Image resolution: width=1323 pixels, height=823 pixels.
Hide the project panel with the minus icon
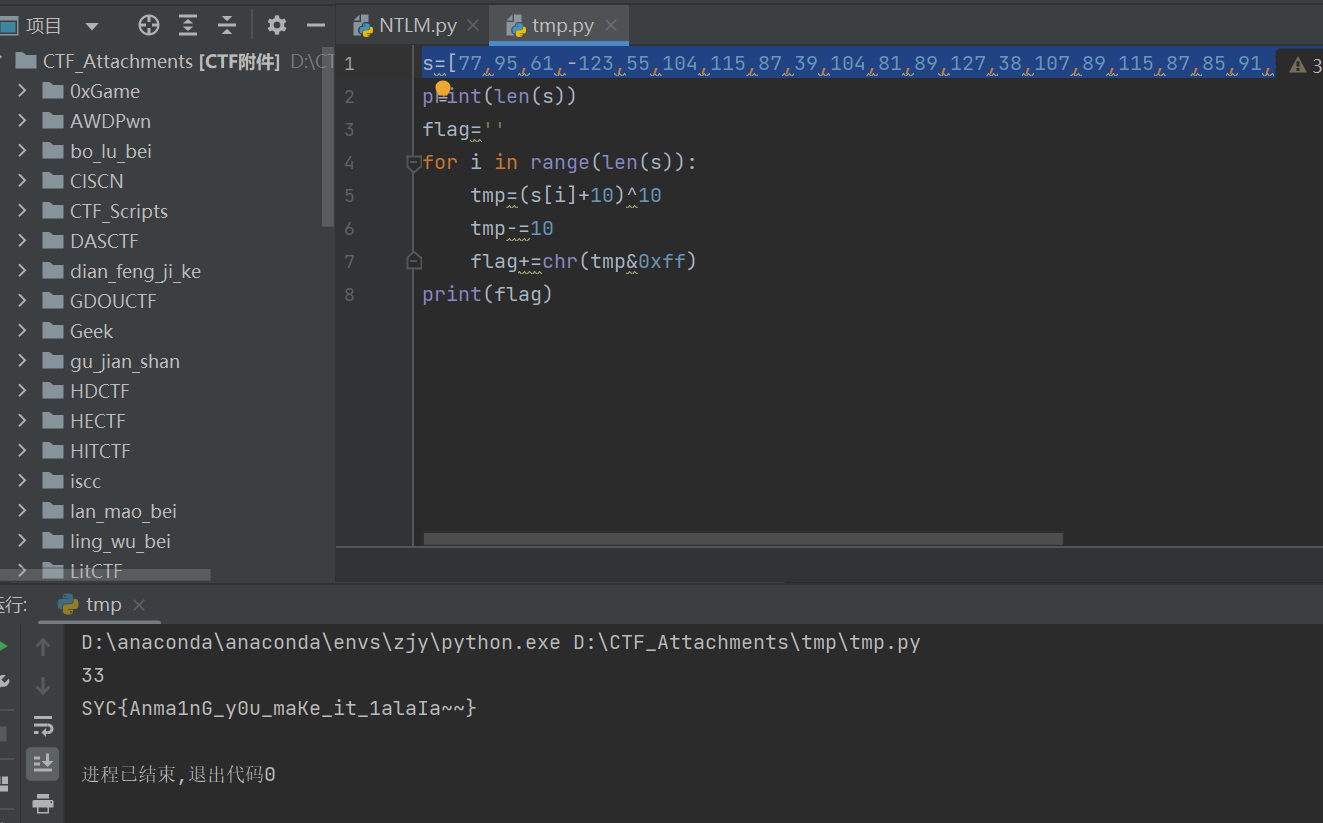point(316,25)
